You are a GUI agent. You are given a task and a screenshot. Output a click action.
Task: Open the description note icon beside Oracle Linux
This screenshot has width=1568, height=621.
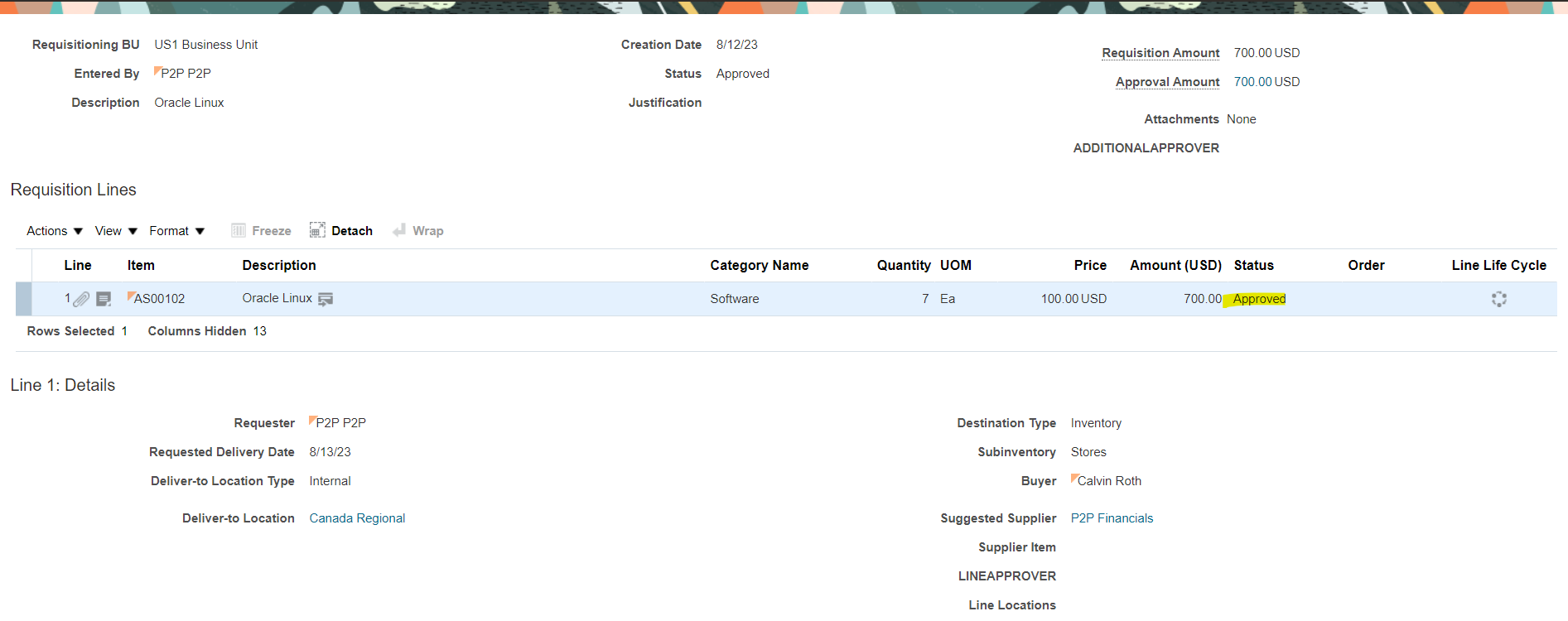click(x=326, y=299)
